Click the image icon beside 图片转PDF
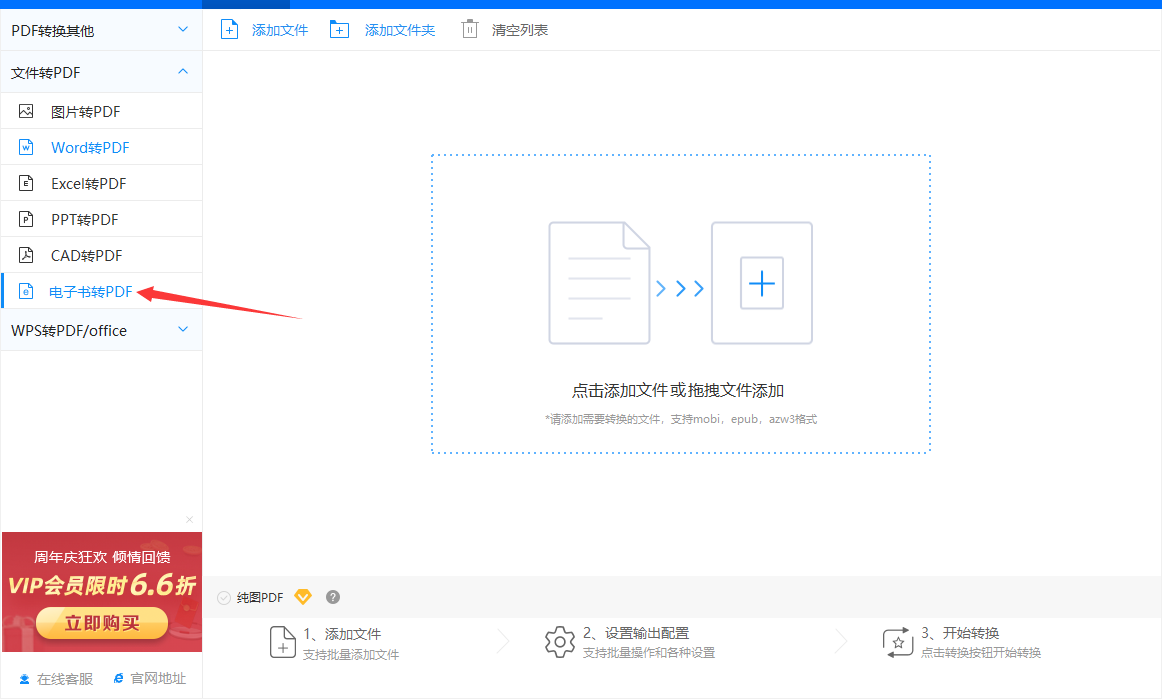 [26, 111]
